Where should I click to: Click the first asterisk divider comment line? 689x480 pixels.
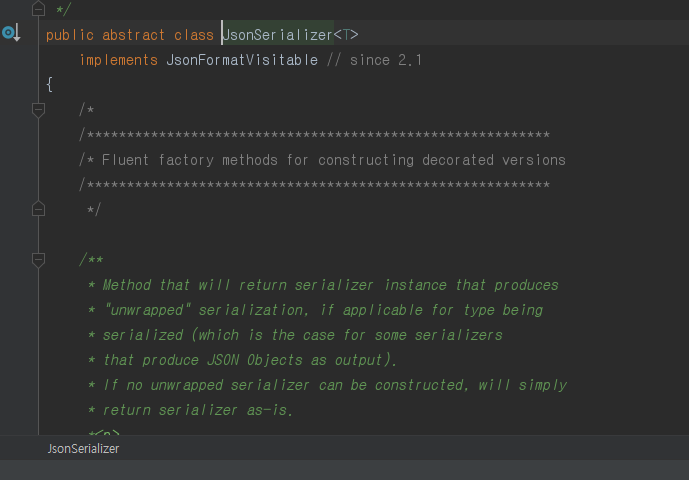tap(314, 135)
